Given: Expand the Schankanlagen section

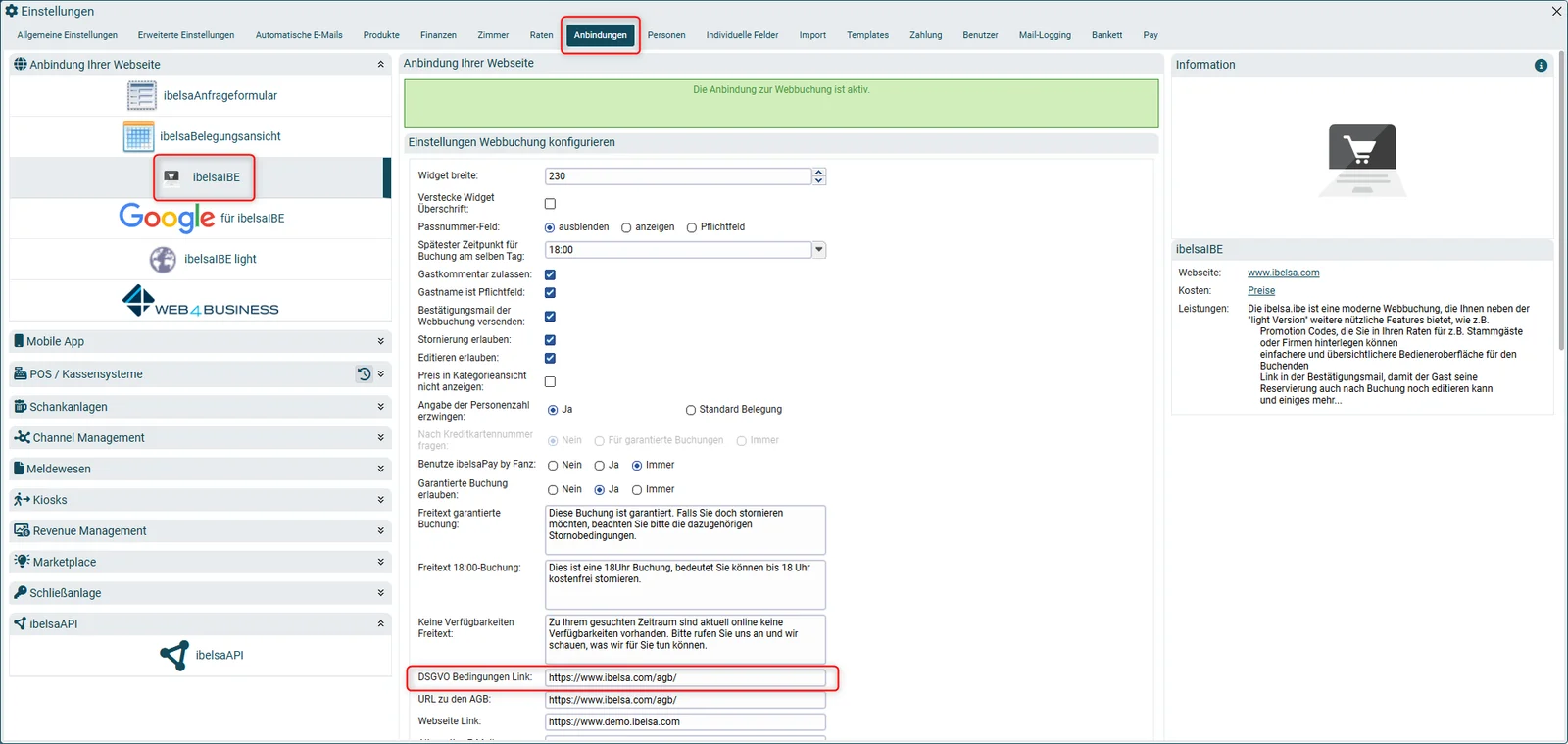Looking at the screenshot, I should [x=381, y=406].
